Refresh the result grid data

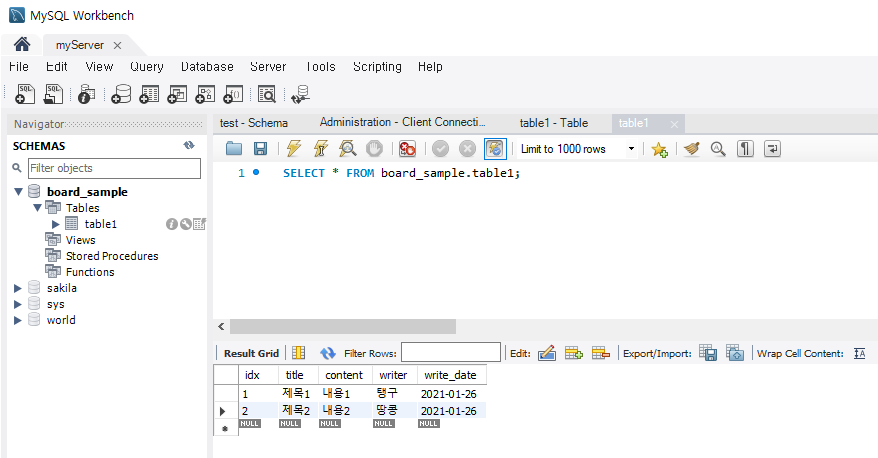click(328, 353)
